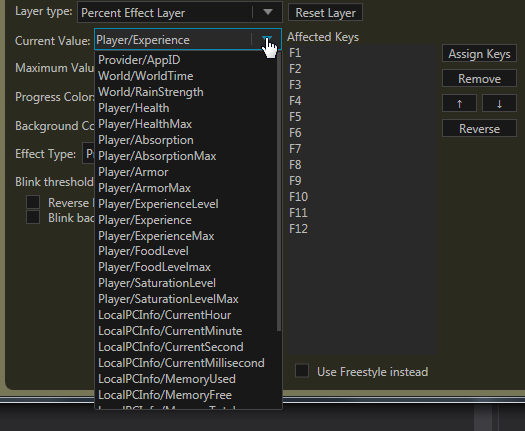The width and height of the screenshot is (525, 431).
Task: Click the Reverse button
Action: click(x=479, y=128)
